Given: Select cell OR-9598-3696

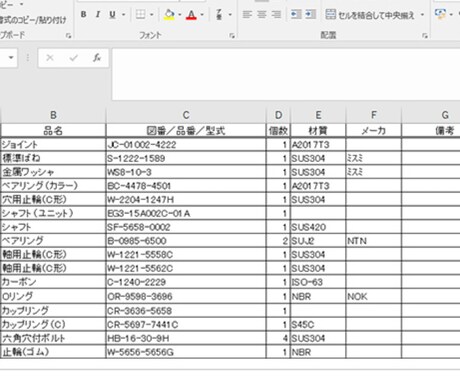Looking at the screenshot, I should [186, 296].
